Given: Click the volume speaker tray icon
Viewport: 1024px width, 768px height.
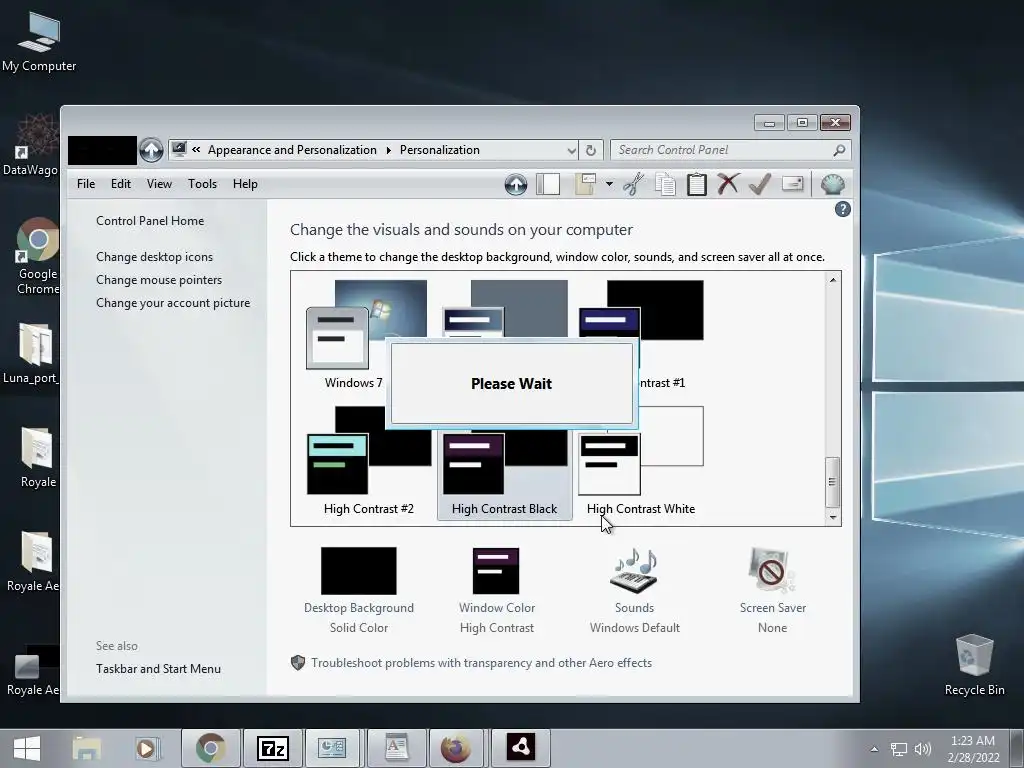Looking at the screenshot, I should pos(923,749).
